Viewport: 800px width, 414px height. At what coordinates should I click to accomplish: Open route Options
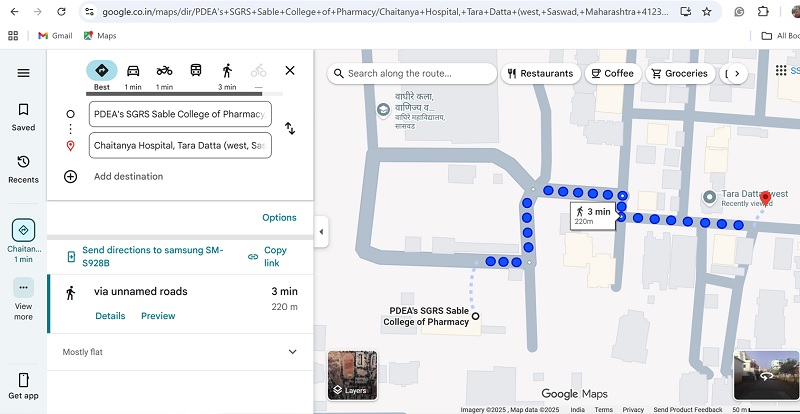(279, 217)
